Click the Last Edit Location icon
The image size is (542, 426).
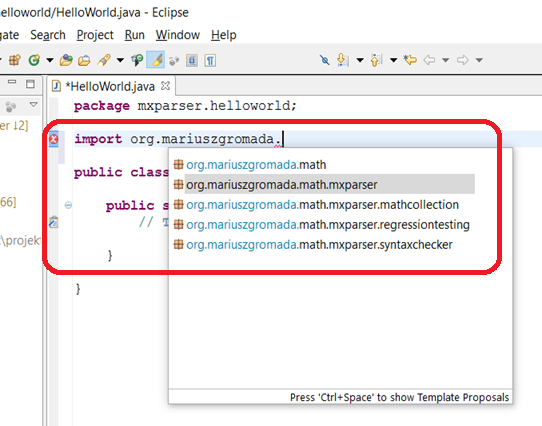coord(410,60)
